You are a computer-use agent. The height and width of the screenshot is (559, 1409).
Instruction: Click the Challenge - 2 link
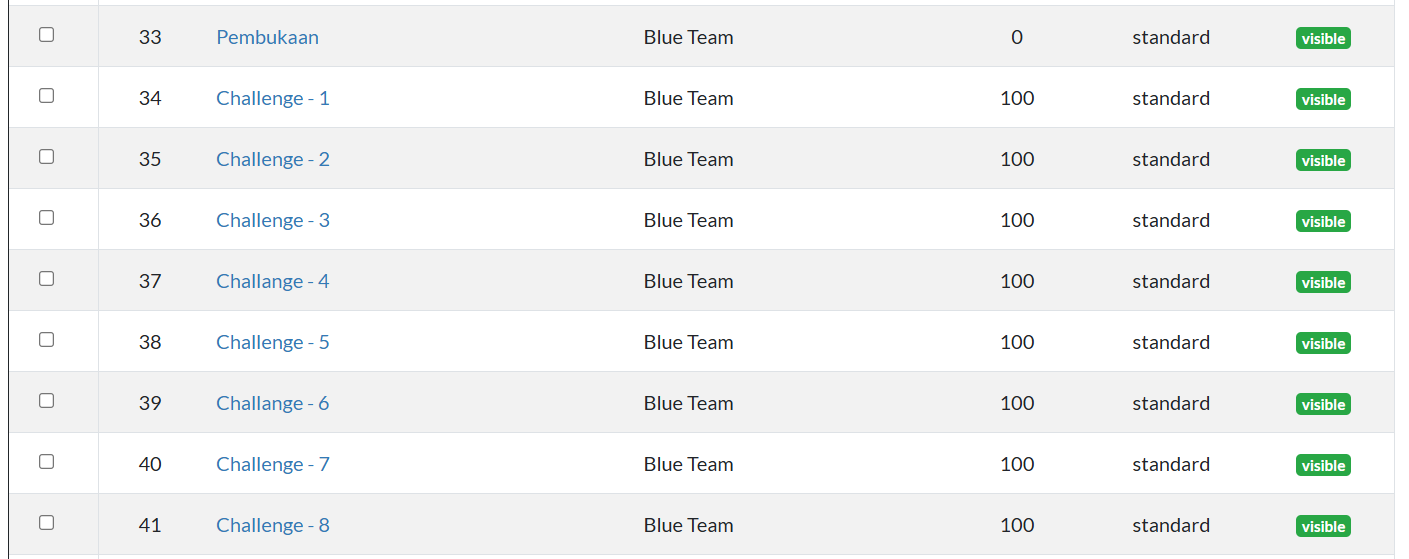272,160
